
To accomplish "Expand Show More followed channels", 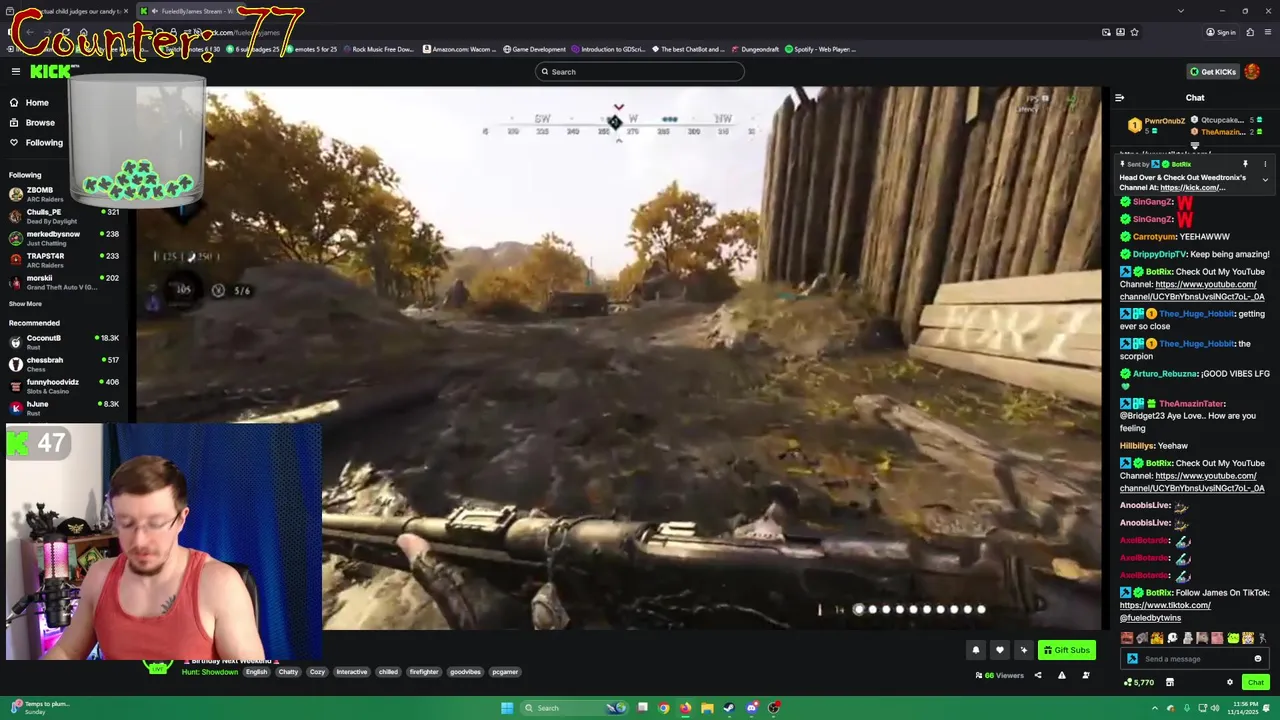I will click(x=25, y=304).
